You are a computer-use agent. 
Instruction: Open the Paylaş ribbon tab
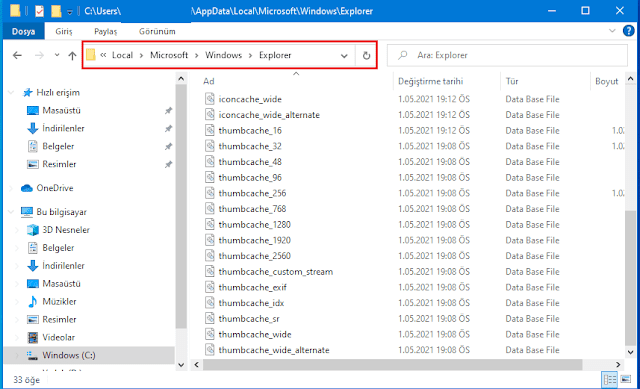coord(105,31)
